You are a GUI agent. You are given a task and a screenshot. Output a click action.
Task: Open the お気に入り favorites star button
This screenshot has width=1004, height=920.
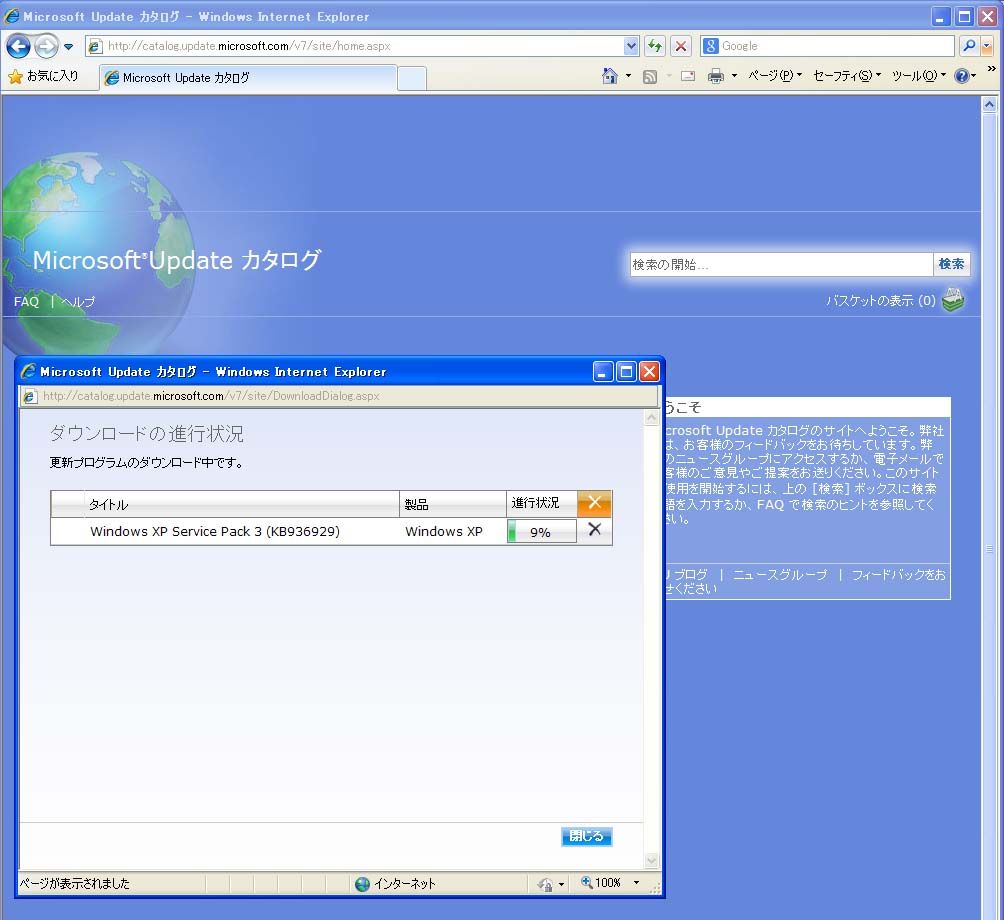point(43,76)
